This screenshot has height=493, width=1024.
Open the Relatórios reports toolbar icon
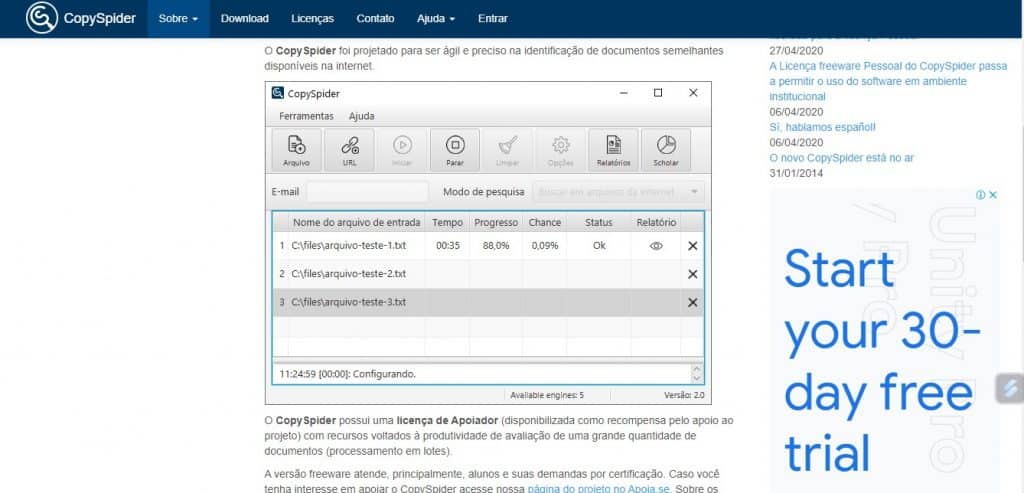[613, 150]
